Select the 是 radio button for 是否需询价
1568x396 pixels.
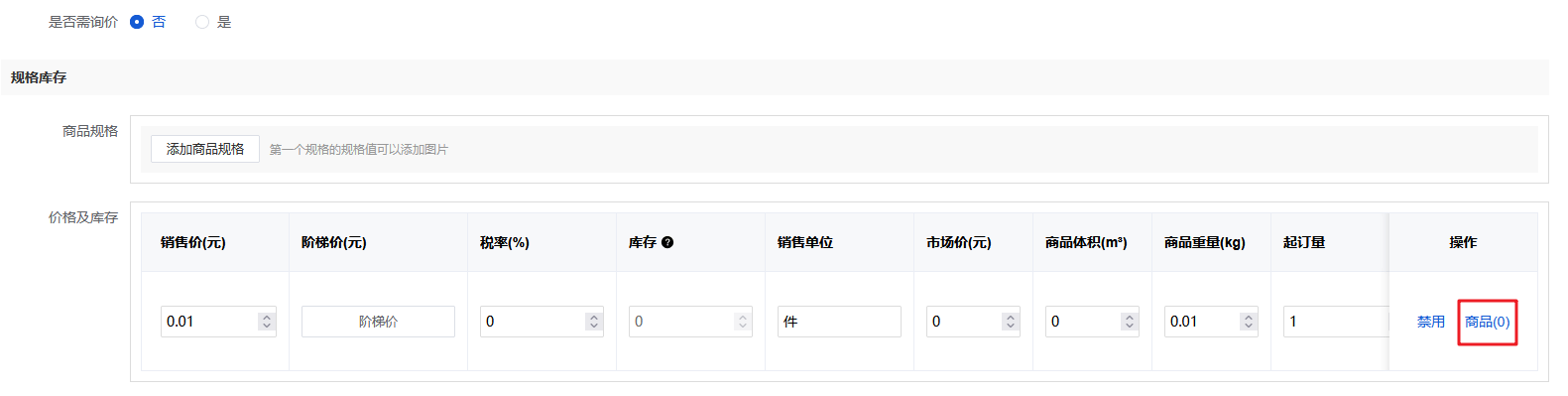click(x=202, y=22)
